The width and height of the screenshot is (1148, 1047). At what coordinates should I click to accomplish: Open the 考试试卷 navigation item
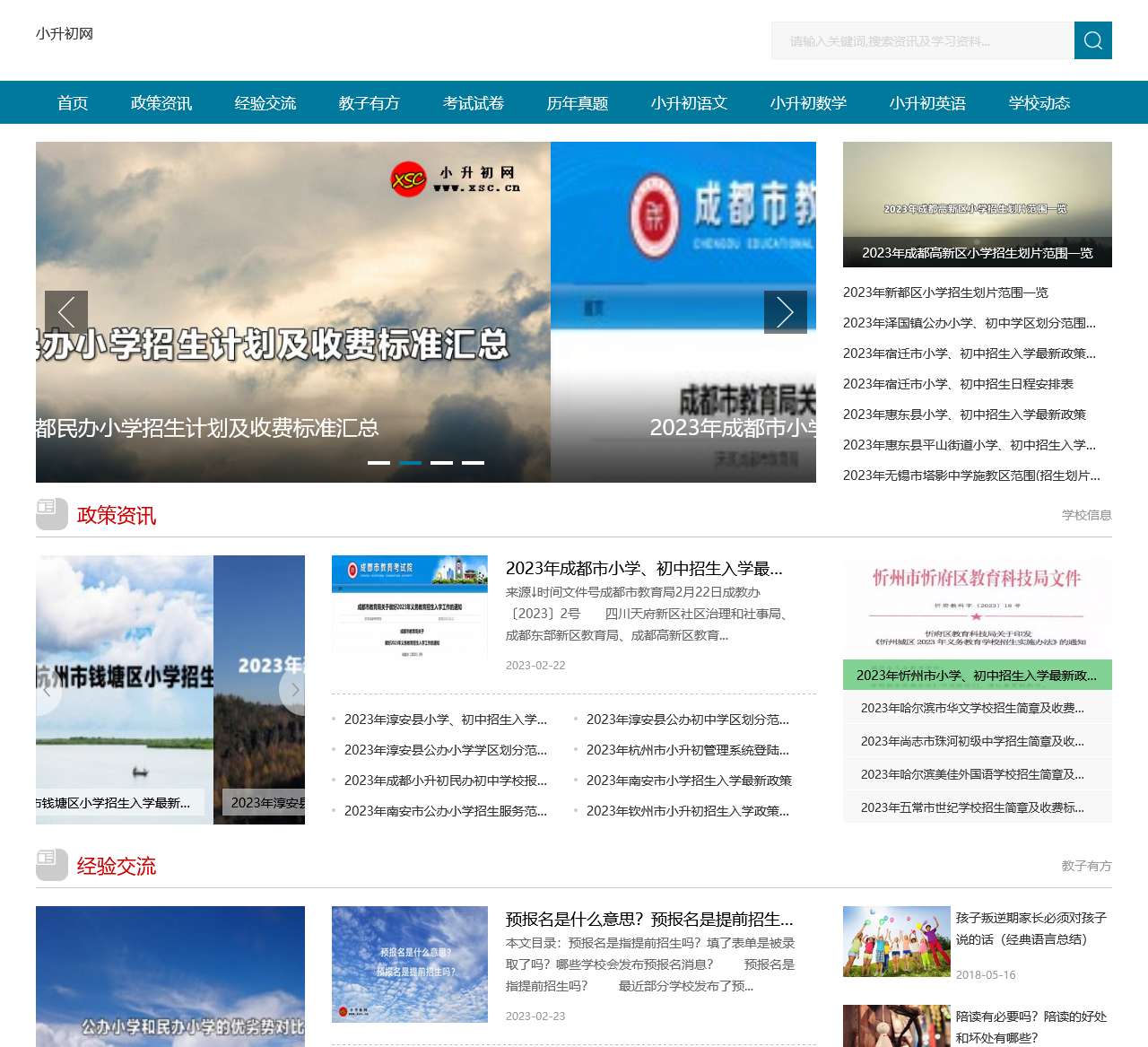[474, 102]
